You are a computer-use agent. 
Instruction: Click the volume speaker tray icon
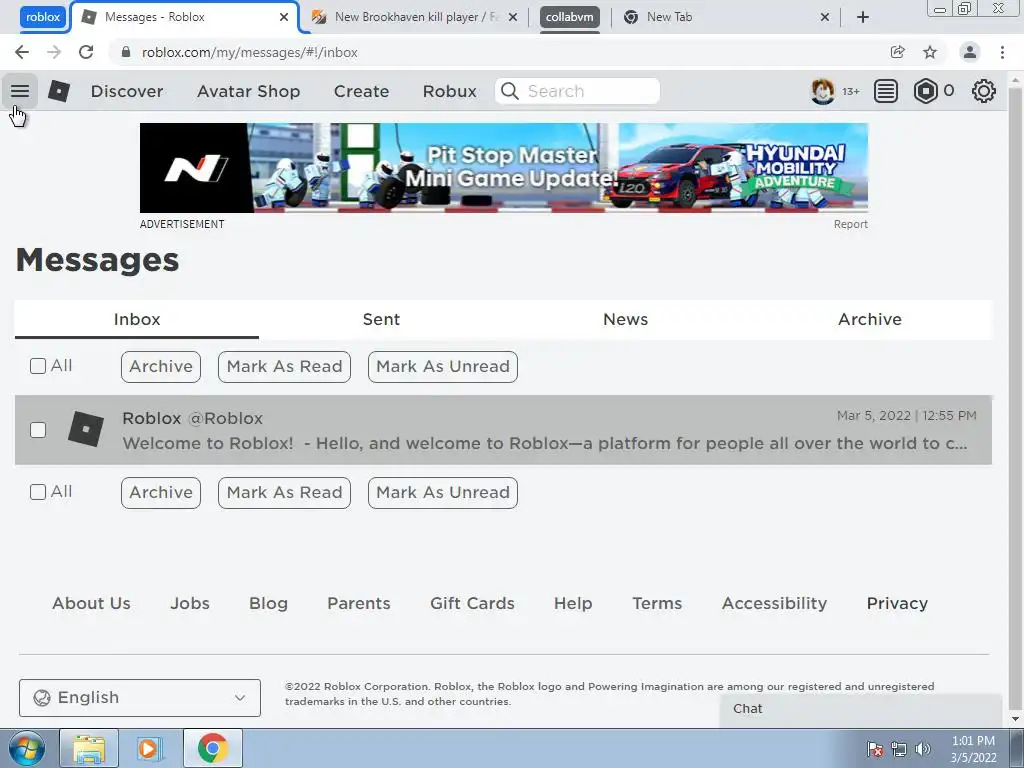(923, 749)
